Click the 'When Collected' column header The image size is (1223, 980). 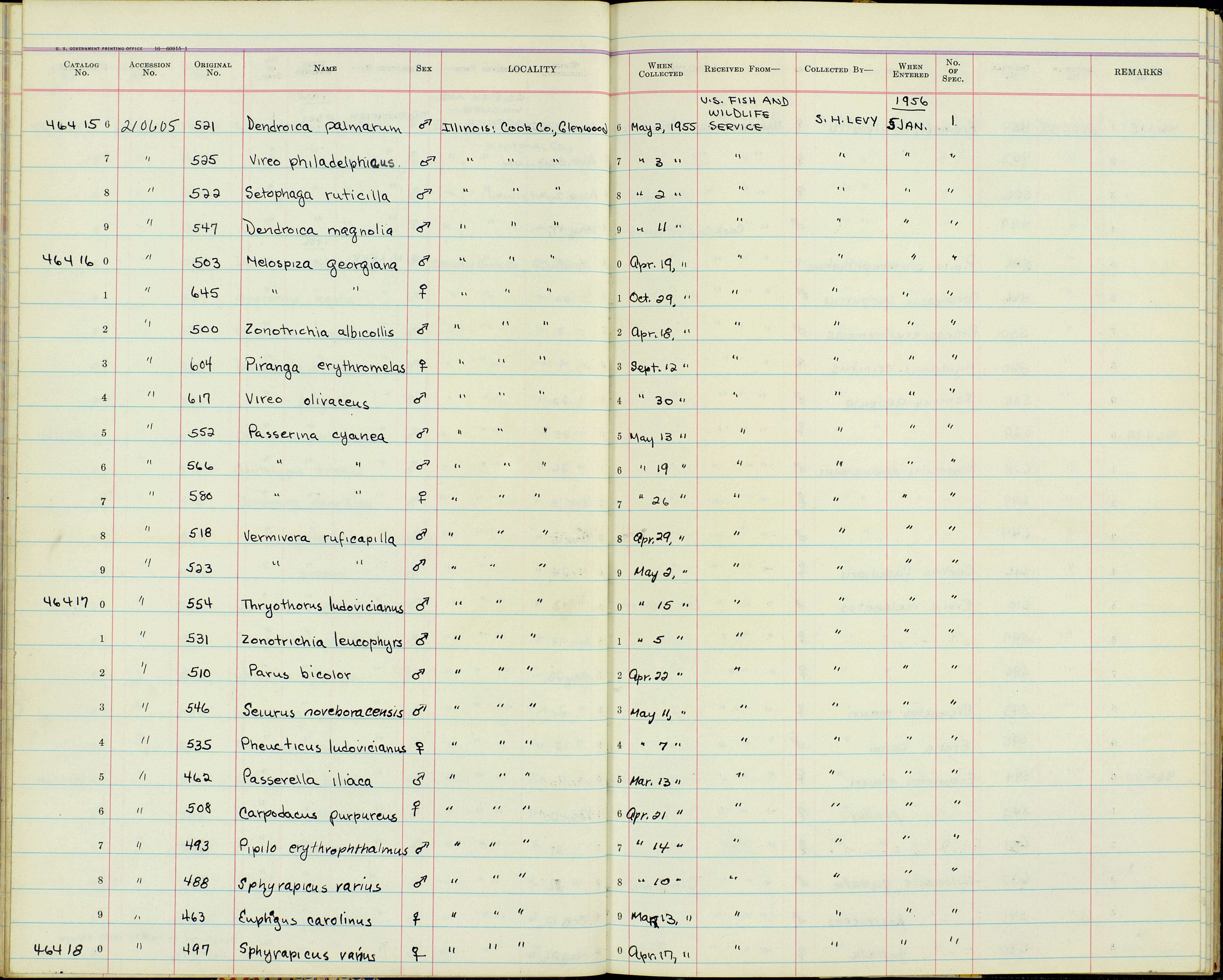tap(660, 70)
